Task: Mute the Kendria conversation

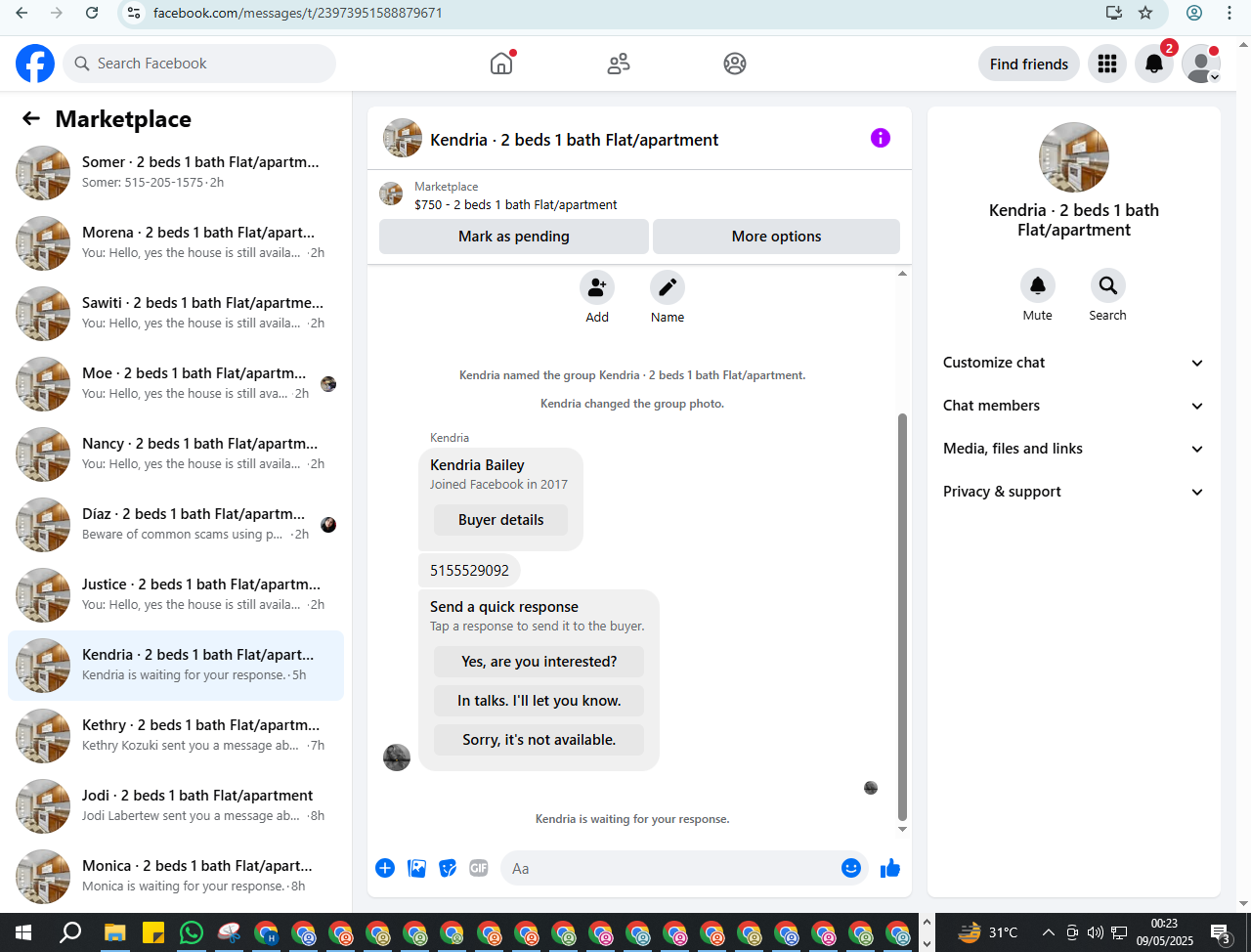Action: tap(1038, 285)
